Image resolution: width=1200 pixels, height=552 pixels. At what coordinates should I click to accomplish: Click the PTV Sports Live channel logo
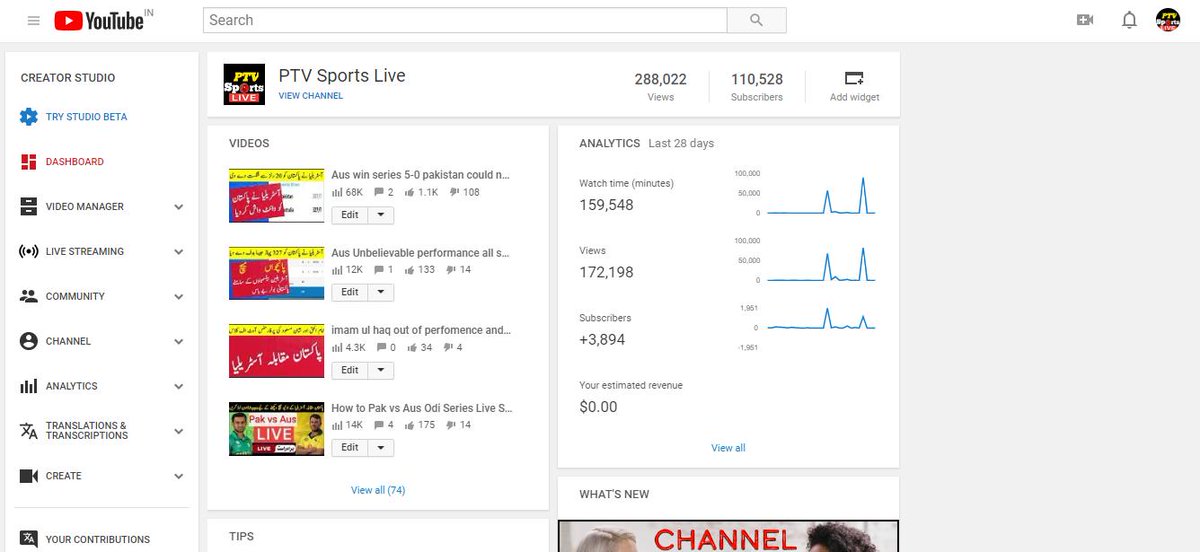click(244, 85)
